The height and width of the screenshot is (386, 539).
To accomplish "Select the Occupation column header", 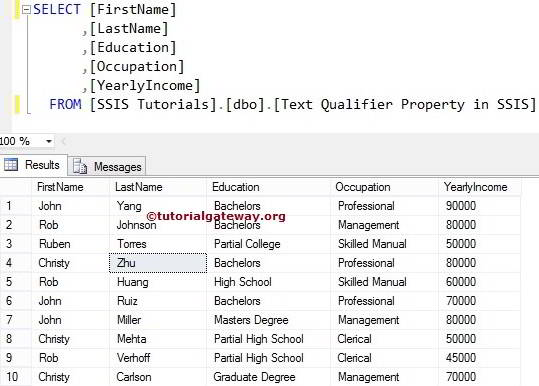I will (384, 187).
